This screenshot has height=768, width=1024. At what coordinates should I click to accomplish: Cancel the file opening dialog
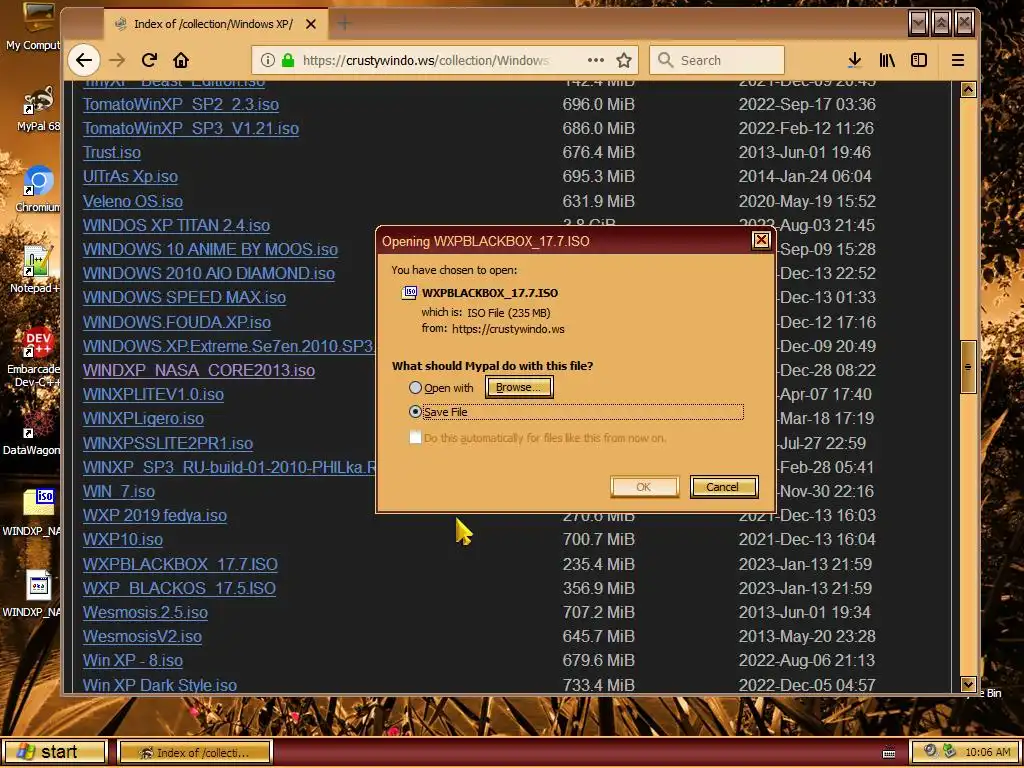[x=724, y=487]
